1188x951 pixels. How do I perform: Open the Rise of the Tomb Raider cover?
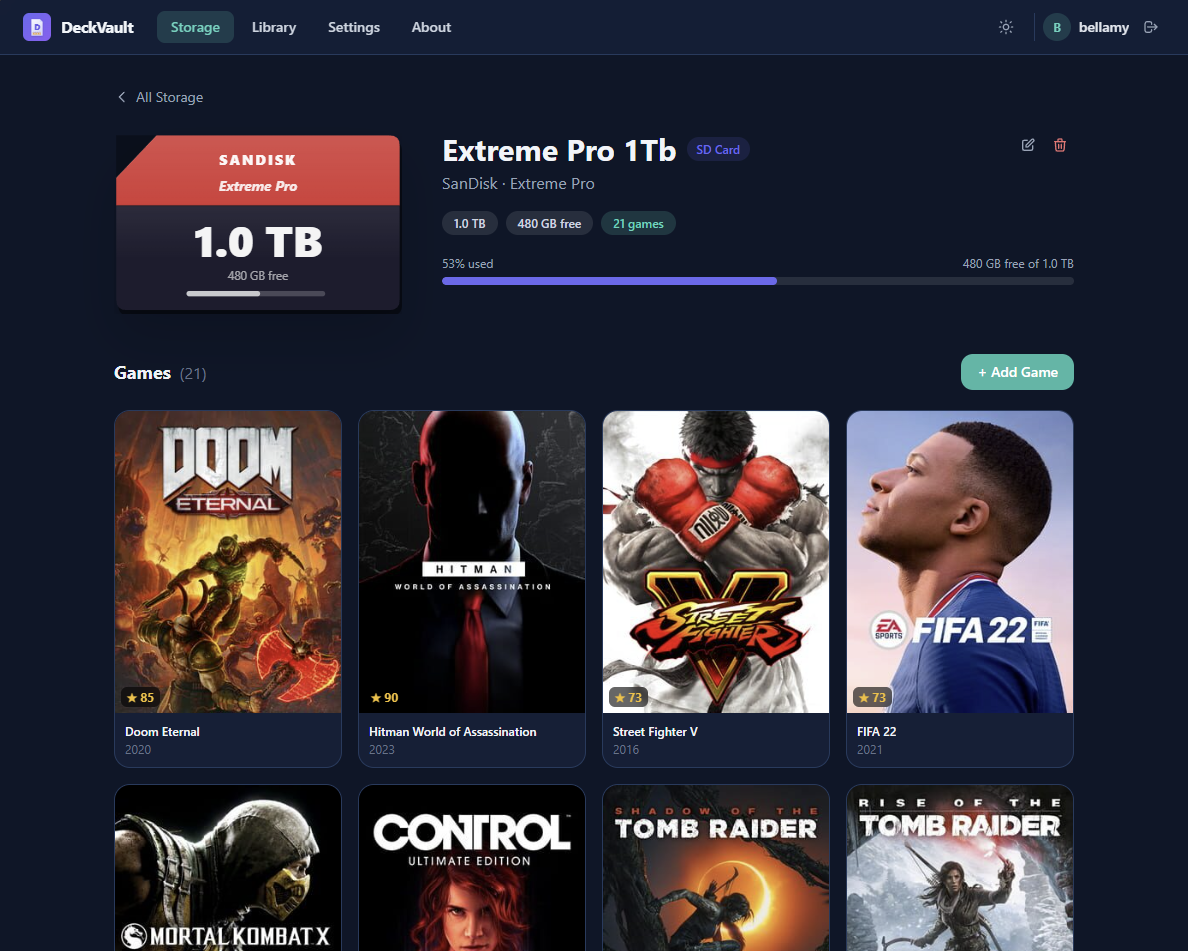pos(960,868)
